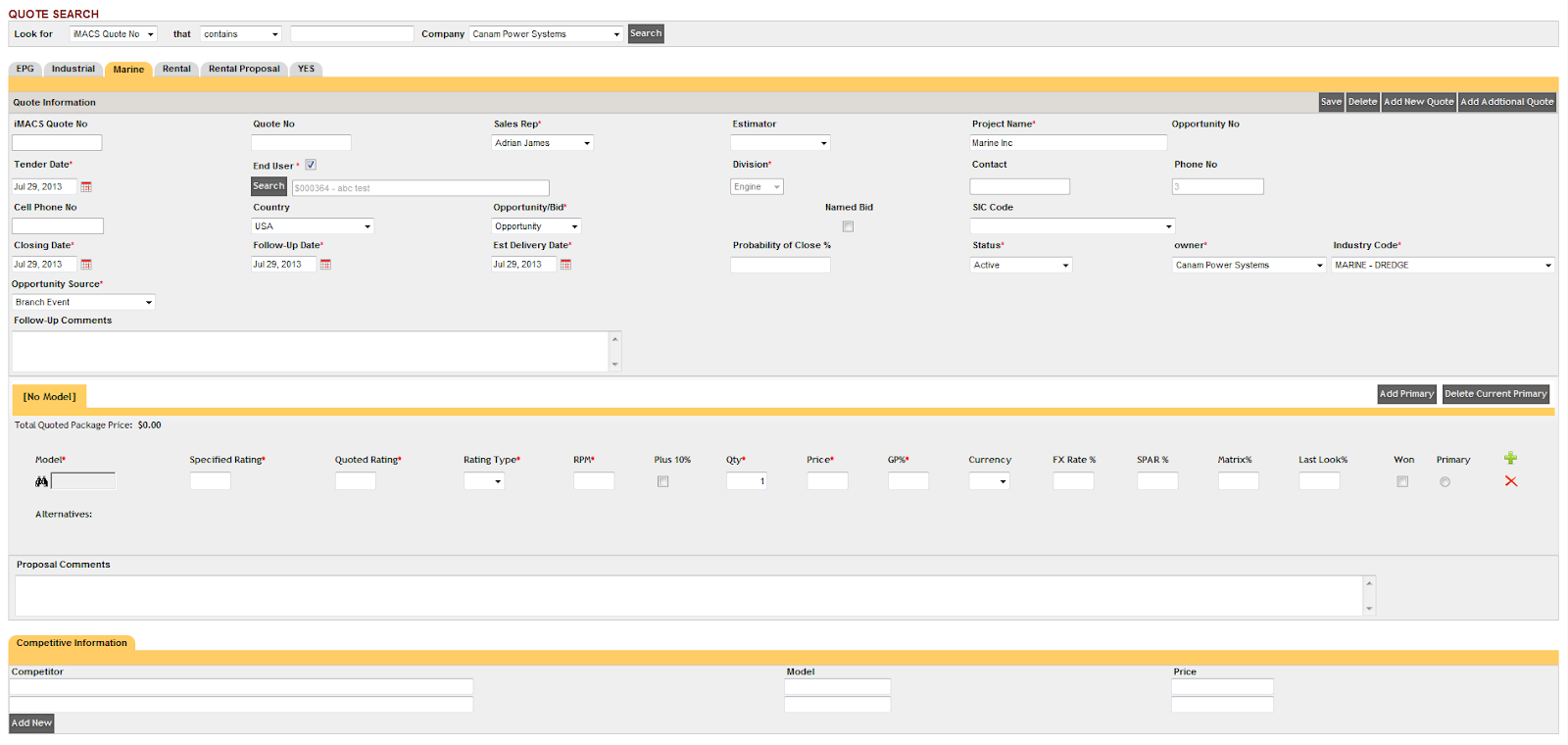
Task: Click the Project Name input field
Action: click(x=1068, y=143)
